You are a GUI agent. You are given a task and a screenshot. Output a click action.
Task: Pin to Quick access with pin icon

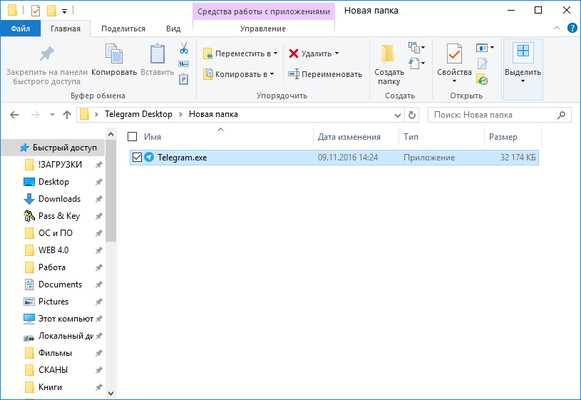(x=47, y=54)
